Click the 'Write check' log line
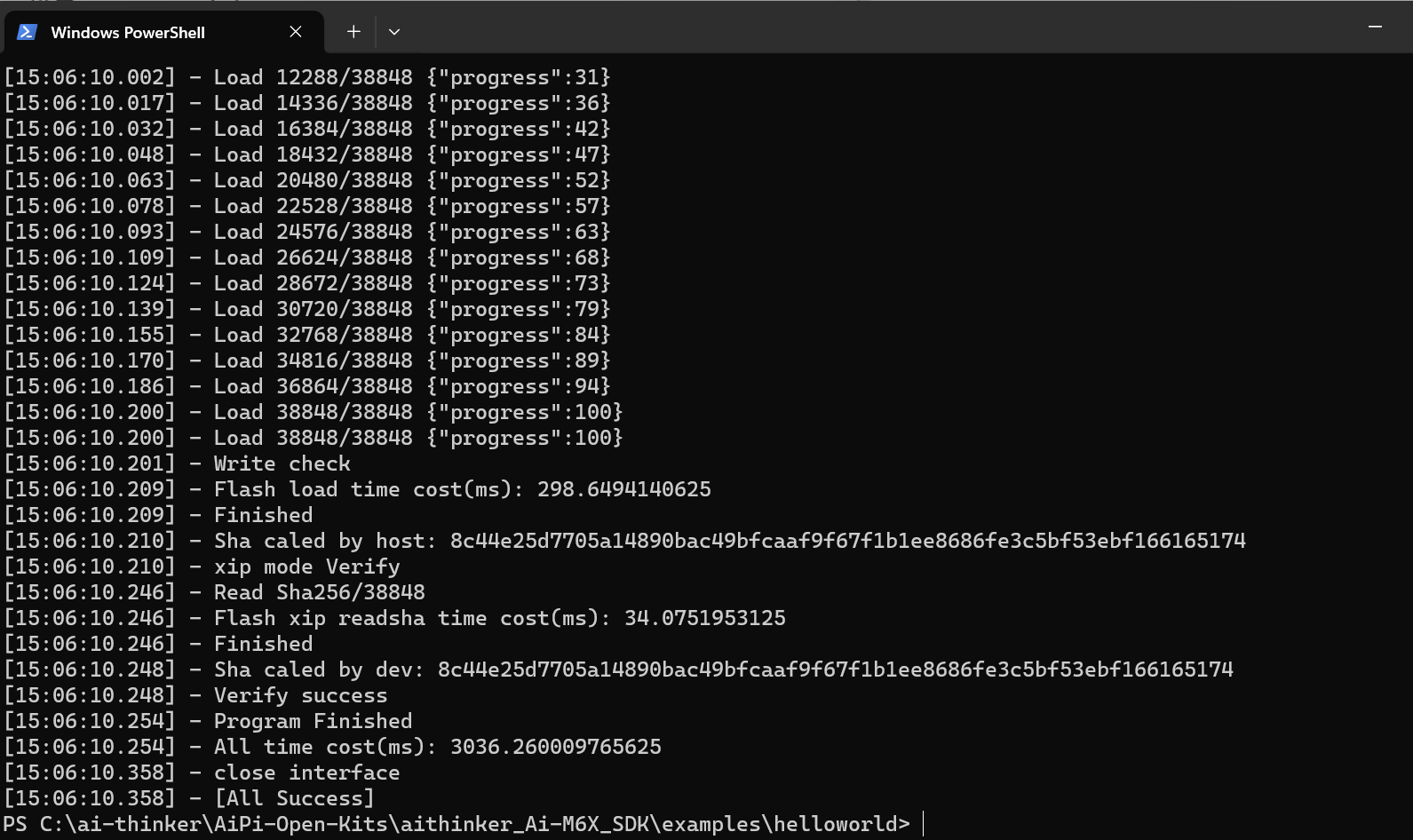 tap(282, 464)
